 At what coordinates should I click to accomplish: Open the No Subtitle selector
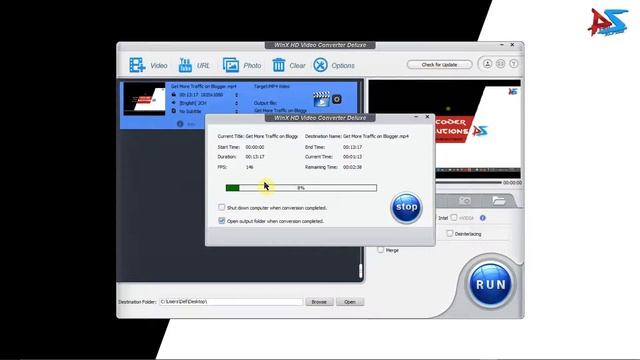click(x=236, y=111)
